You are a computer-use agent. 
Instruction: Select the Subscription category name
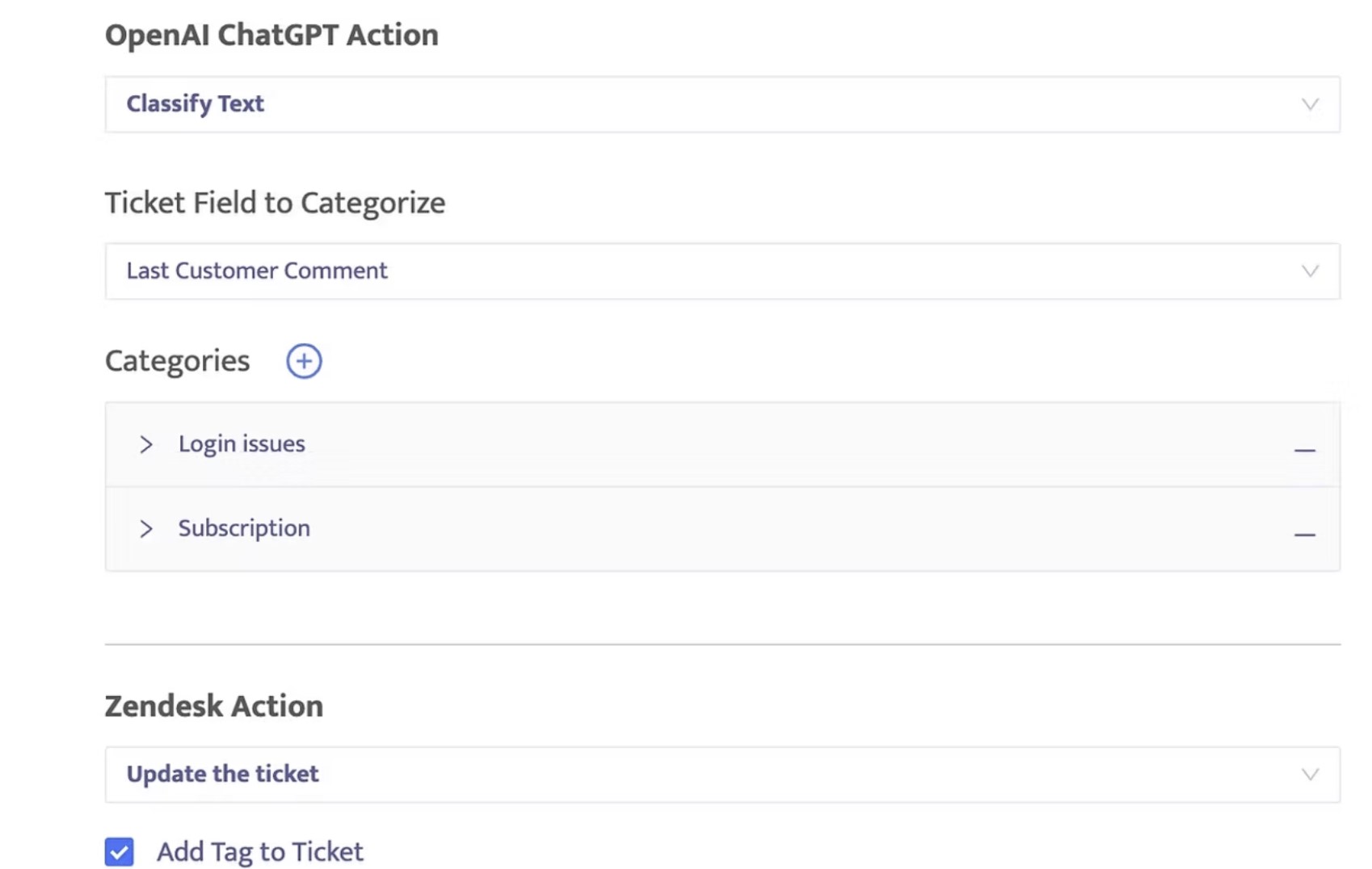[244, 528]
